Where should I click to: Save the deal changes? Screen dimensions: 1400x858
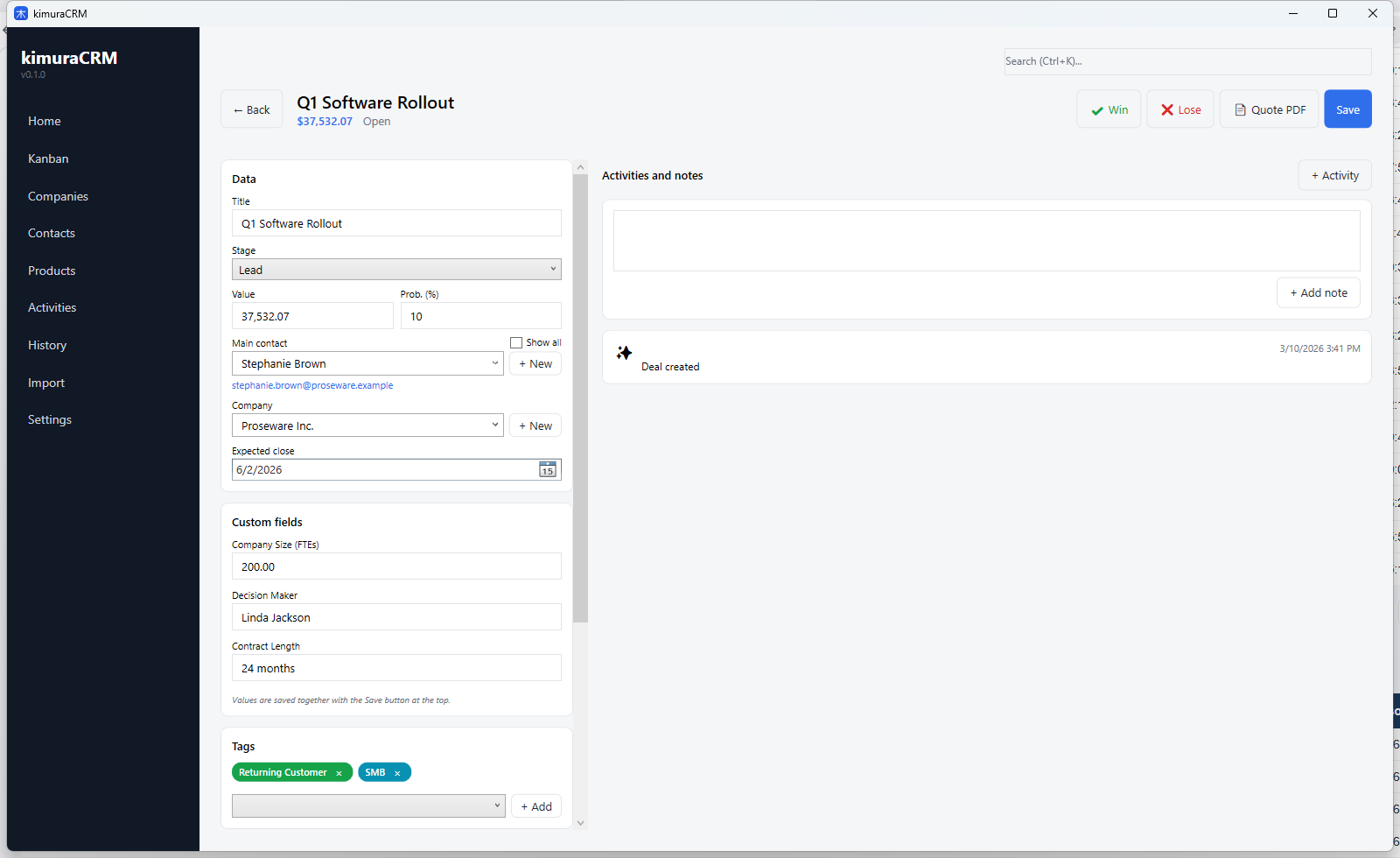pos(1347,109)
